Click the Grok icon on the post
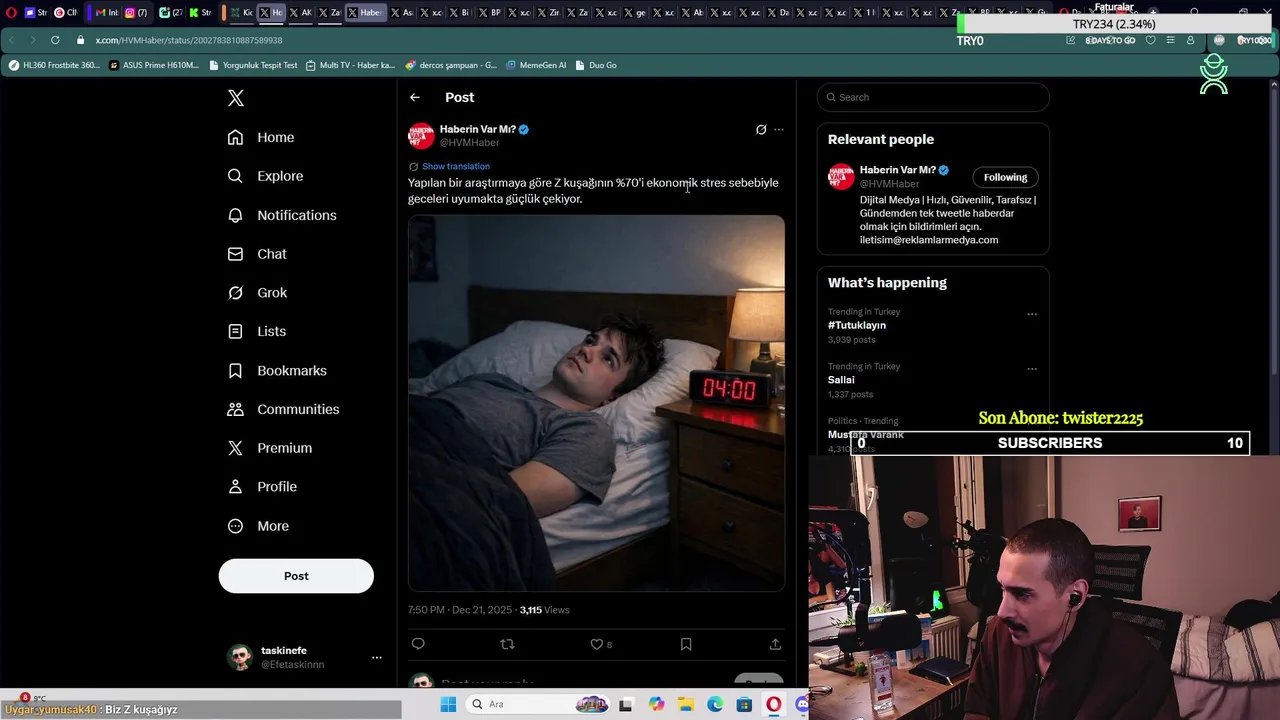The image size is (1280, 720). 761,130
